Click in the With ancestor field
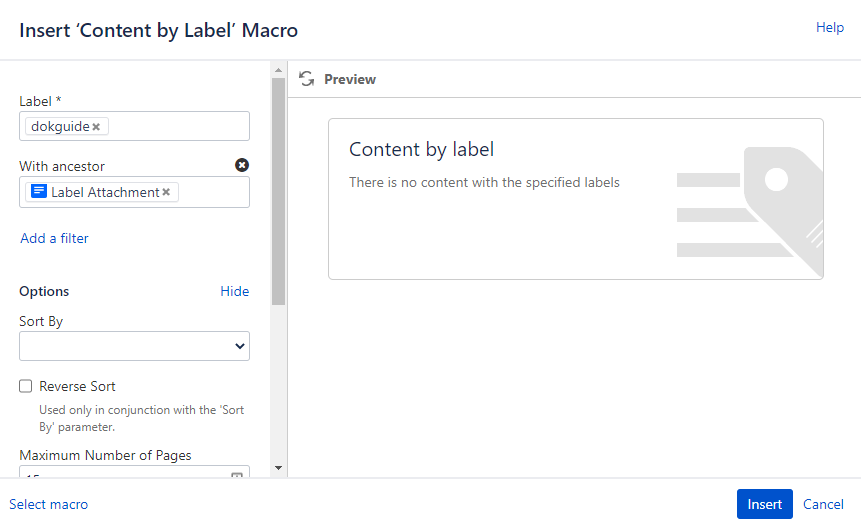Viewport: 861px width, 526px height. 213,192
